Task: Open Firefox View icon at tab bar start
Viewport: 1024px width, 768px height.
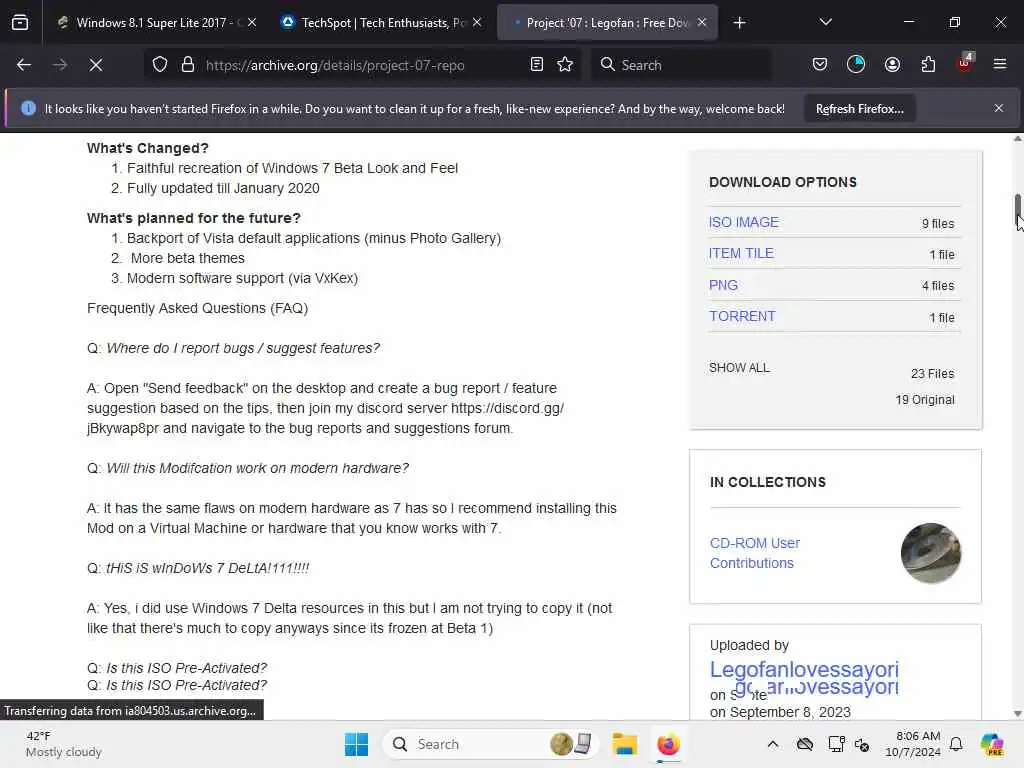Action: pos(20,23)
